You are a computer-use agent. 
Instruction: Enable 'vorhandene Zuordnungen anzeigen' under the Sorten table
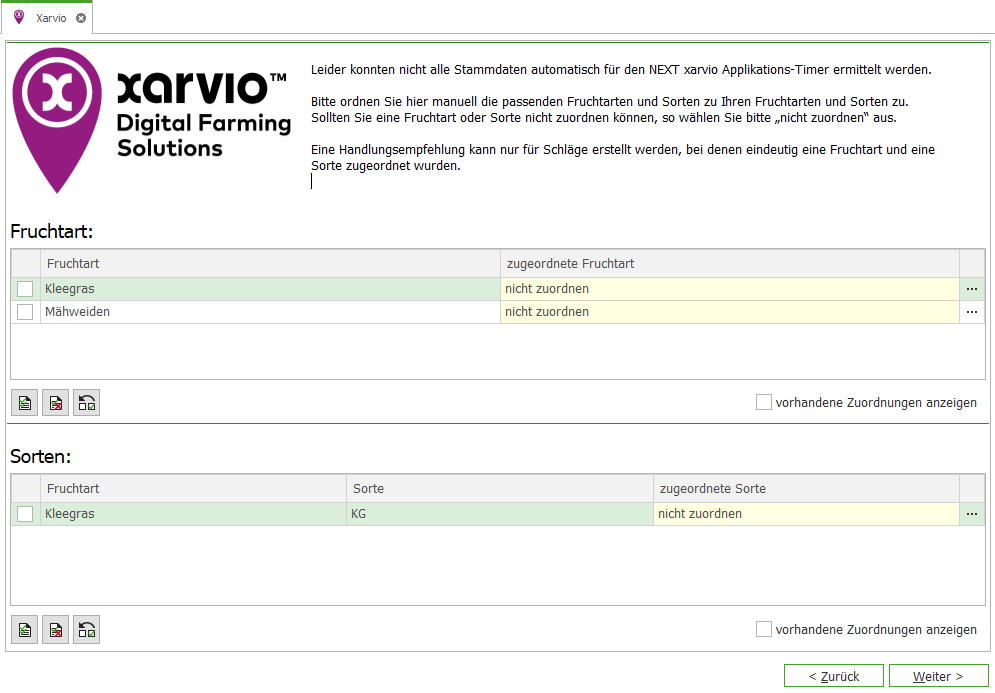click(x=764, y=629)
